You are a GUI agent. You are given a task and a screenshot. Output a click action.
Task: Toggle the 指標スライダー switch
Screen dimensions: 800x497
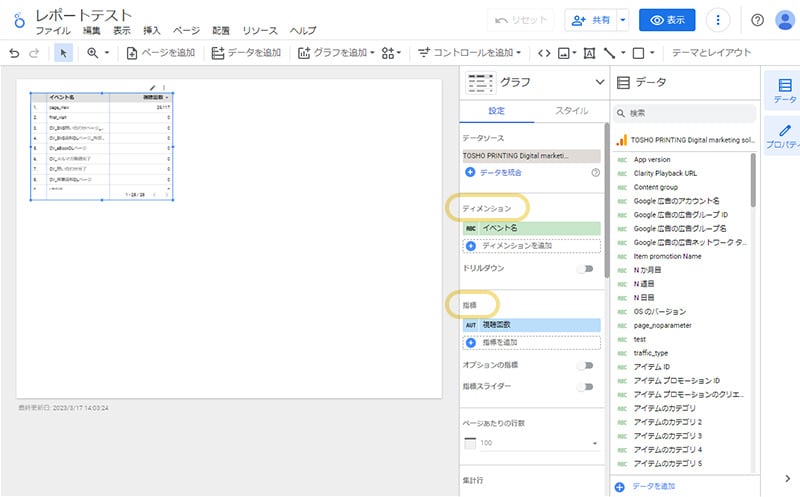[x=586, y=387]
